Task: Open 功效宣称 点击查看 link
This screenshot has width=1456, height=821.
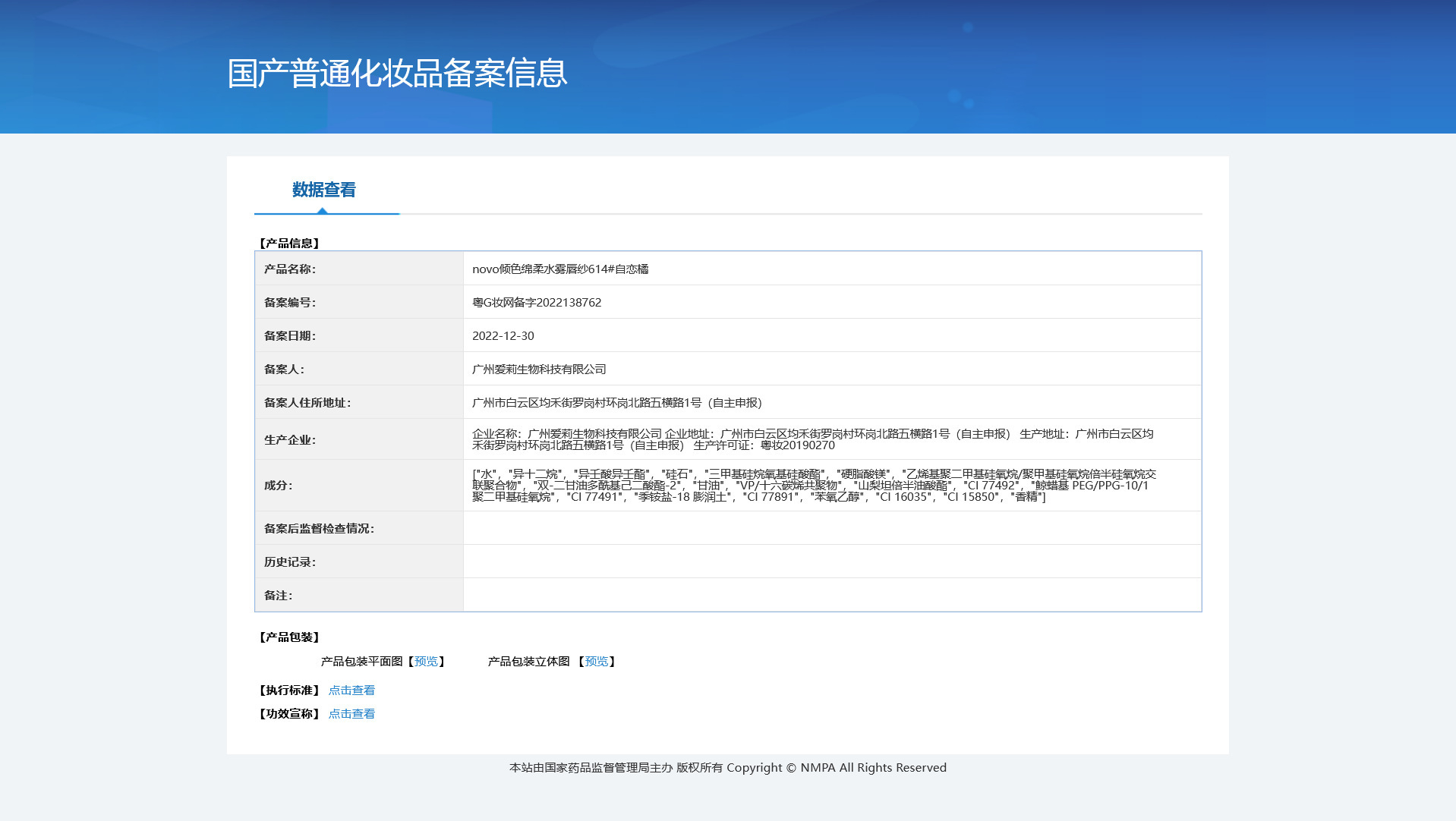Action: point(351,714)
